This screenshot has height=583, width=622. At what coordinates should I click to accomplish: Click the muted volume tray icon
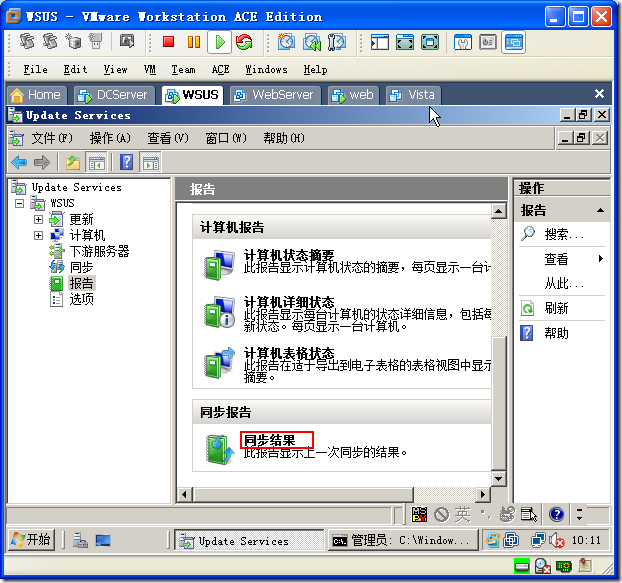click(557, 540)
